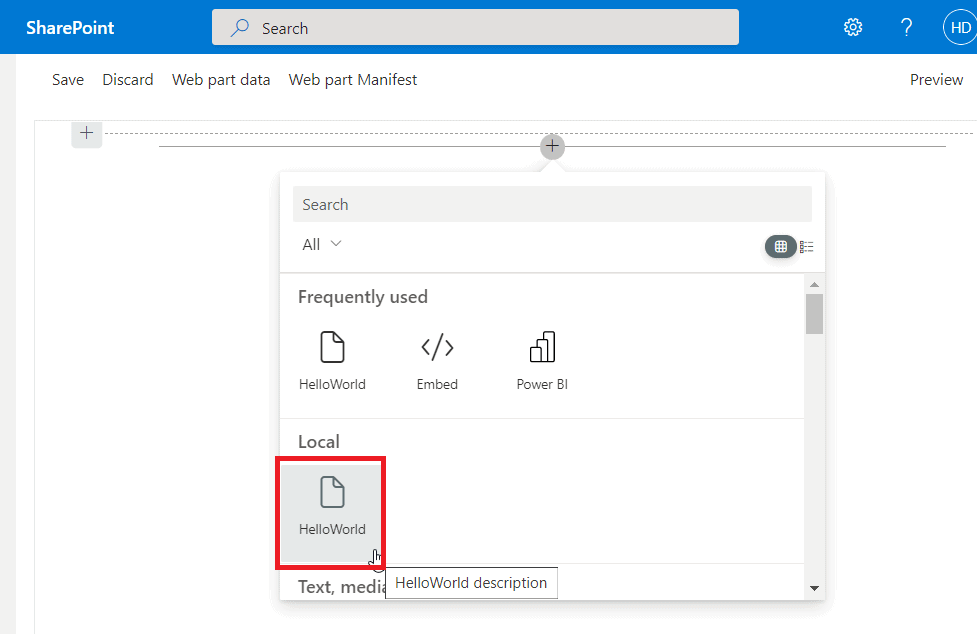Save the workbench page

pyautogui.click(x=67, y=80)
